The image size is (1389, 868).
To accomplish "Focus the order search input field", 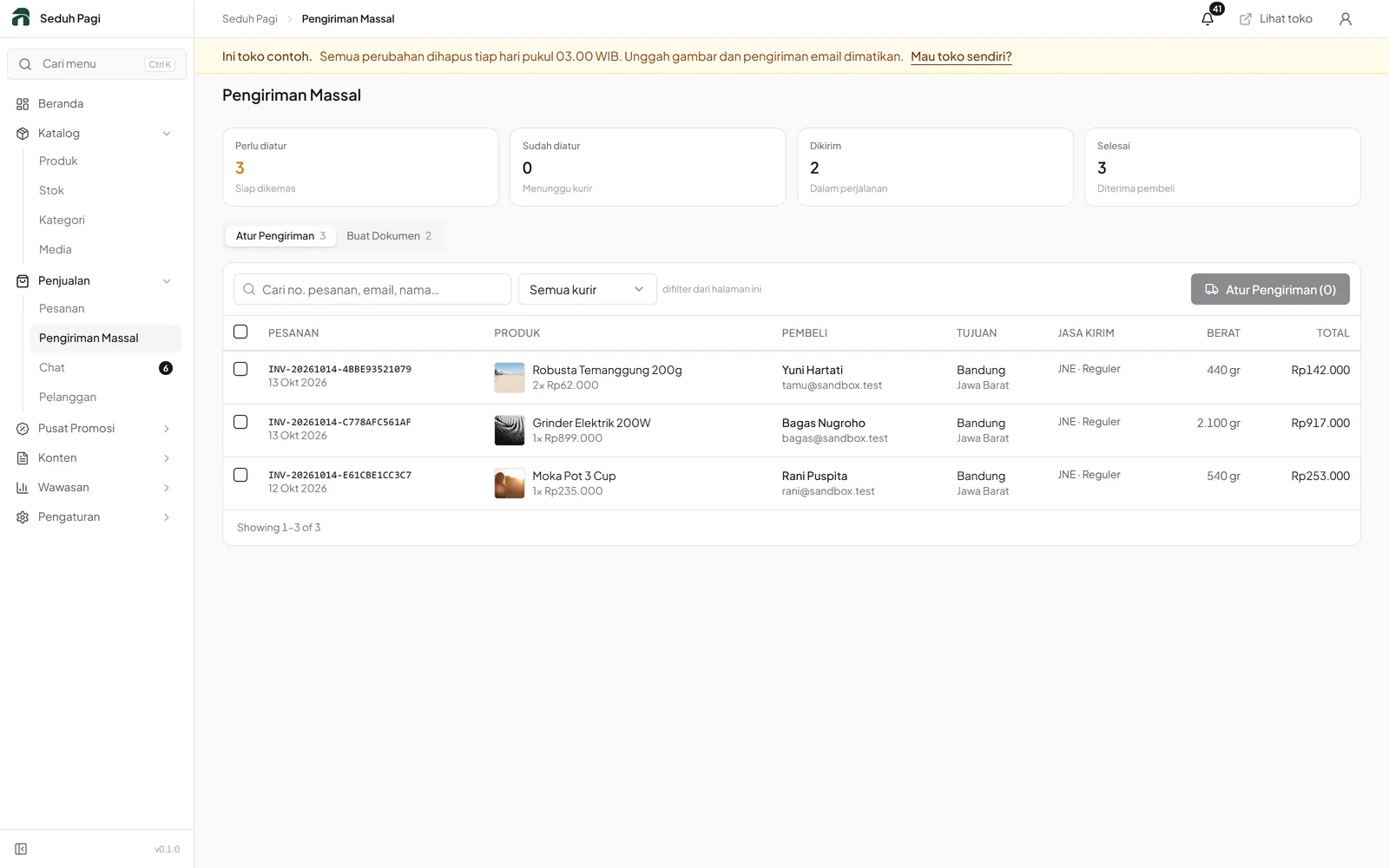I will pyautogui.click(x=372, y=289).
